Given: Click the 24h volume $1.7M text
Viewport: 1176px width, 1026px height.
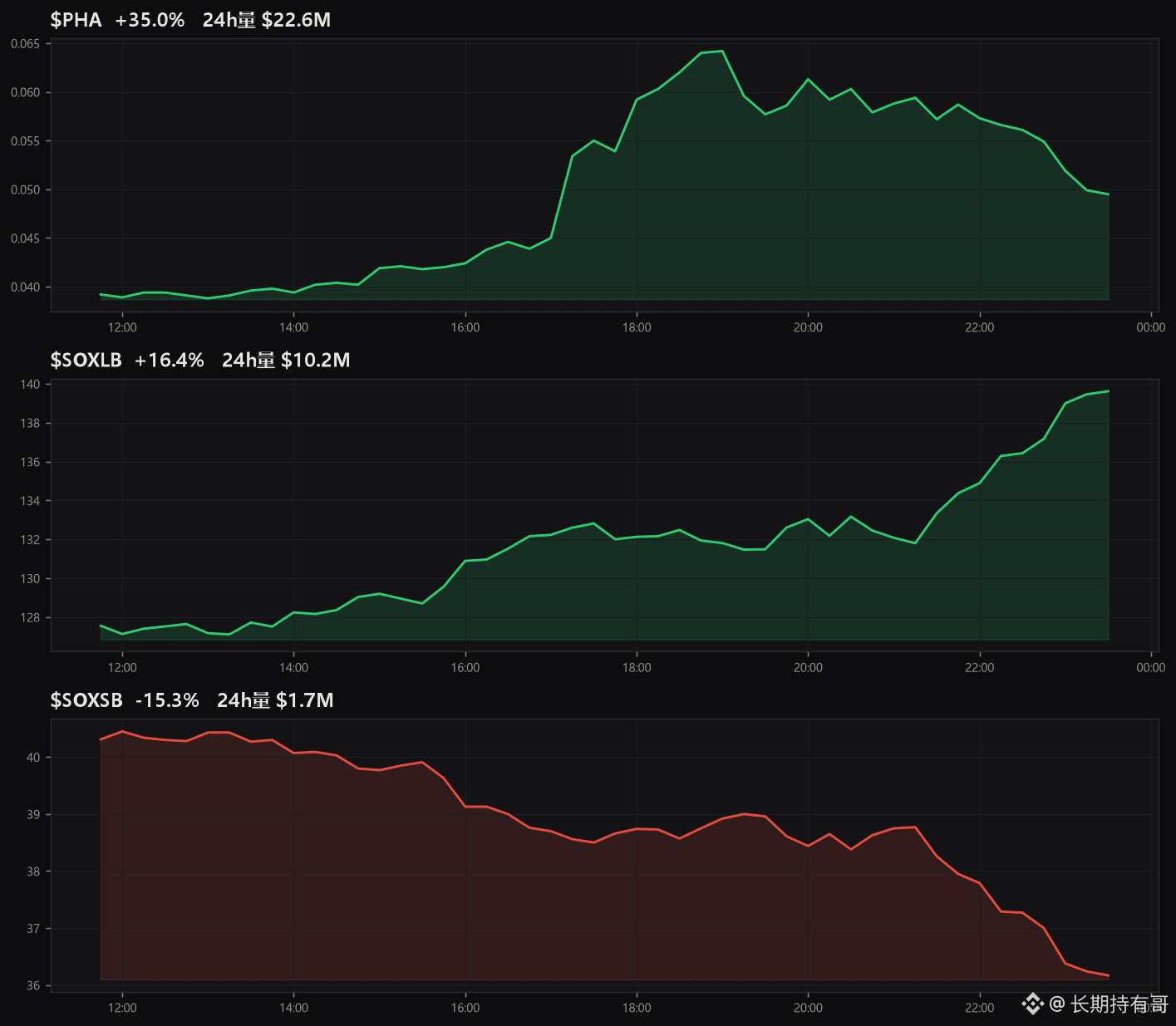Looking at the screenshot, I should tap(275, 700).
